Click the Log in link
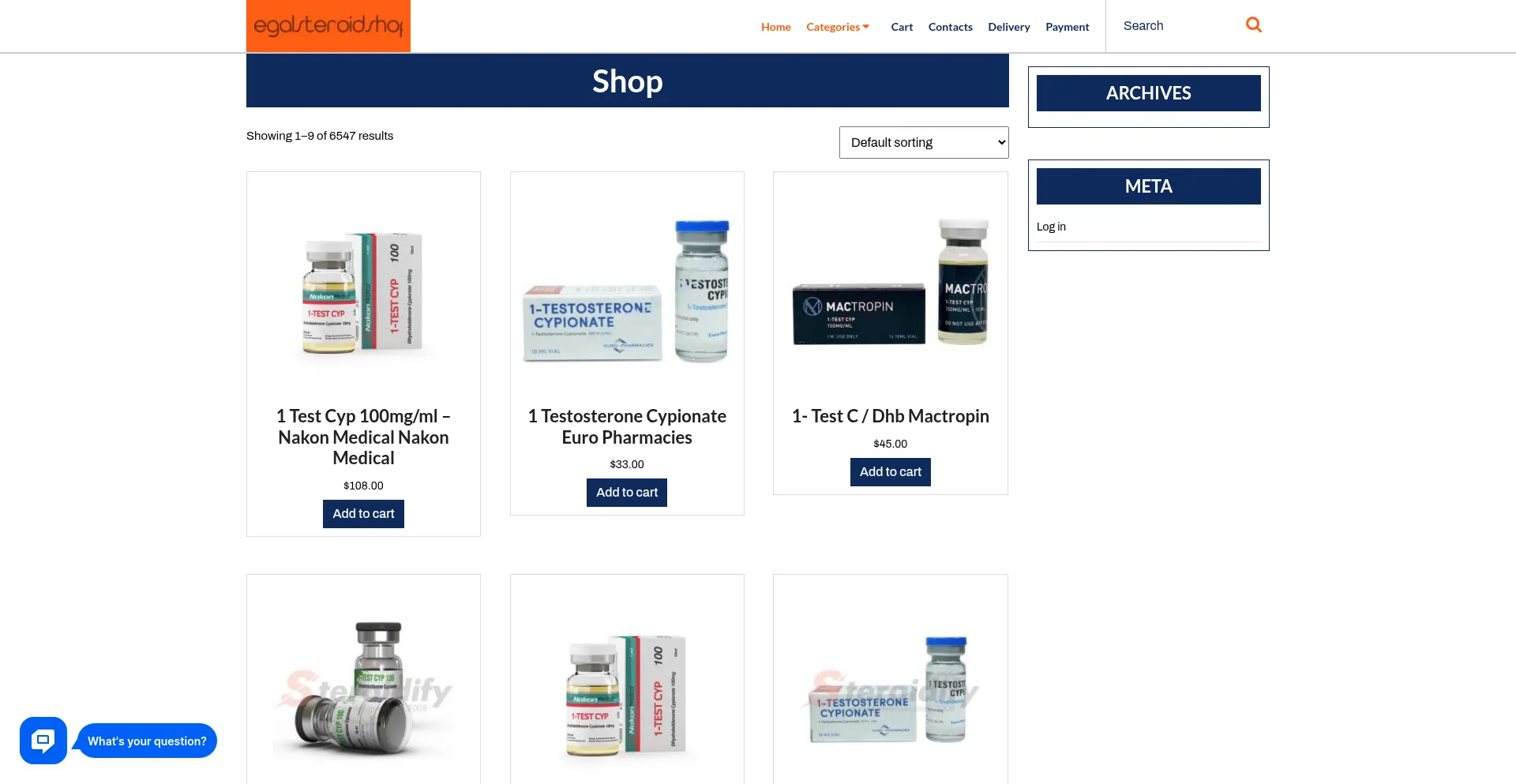The height and width of the screenshot is (784, 1516). pyautogui.click(x=1051, y=227)
